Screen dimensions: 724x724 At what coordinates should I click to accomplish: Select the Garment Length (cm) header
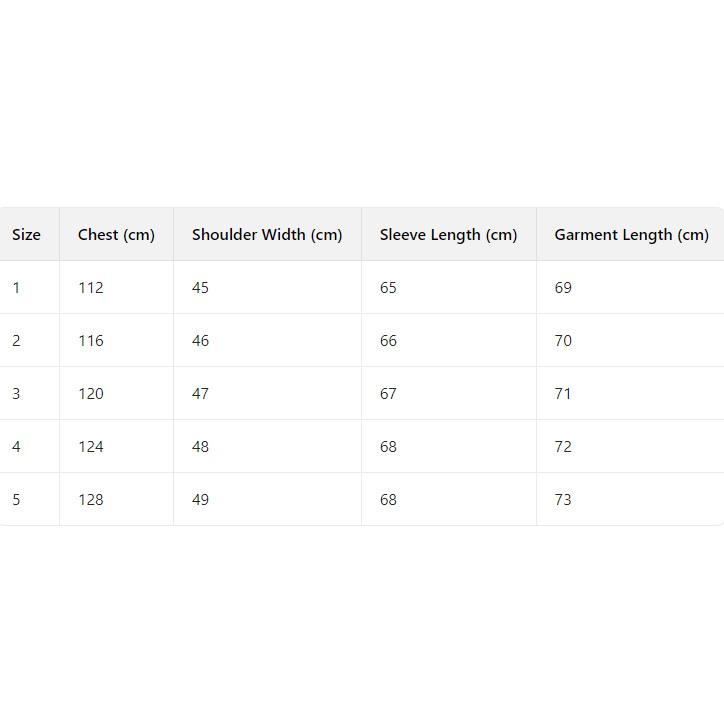point(631,235)
